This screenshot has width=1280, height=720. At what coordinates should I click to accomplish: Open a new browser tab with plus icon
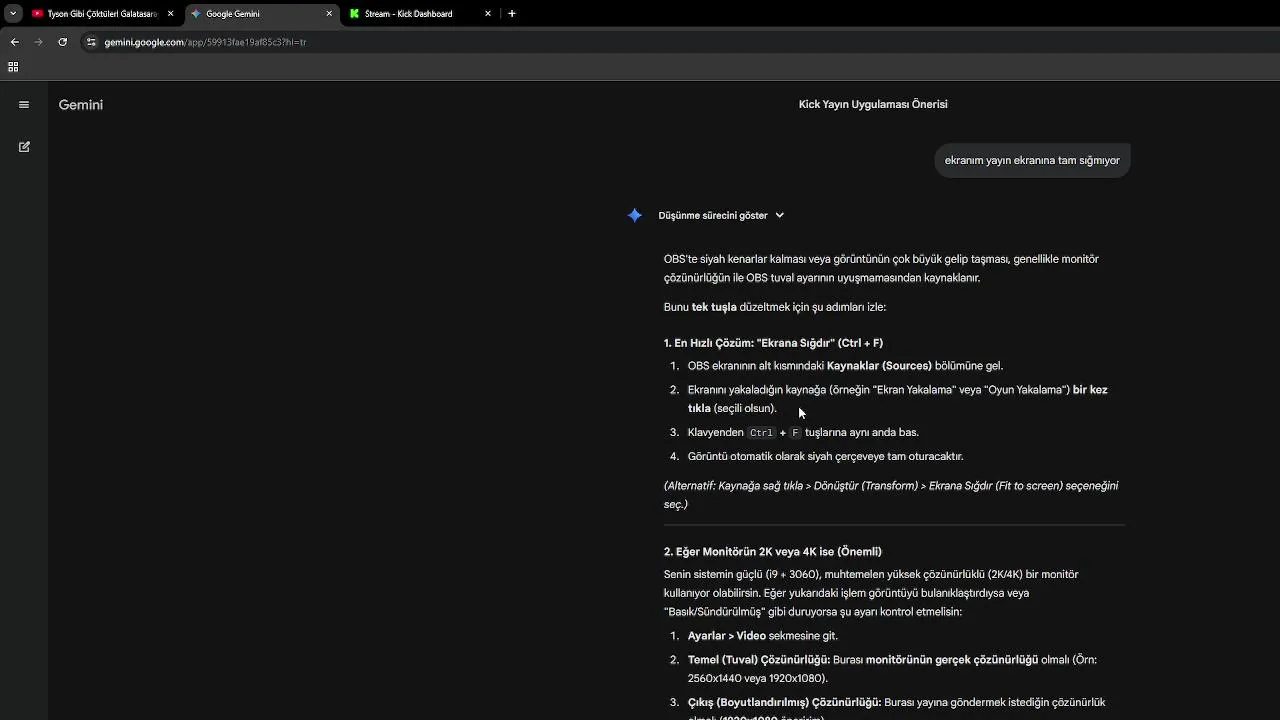512,14
